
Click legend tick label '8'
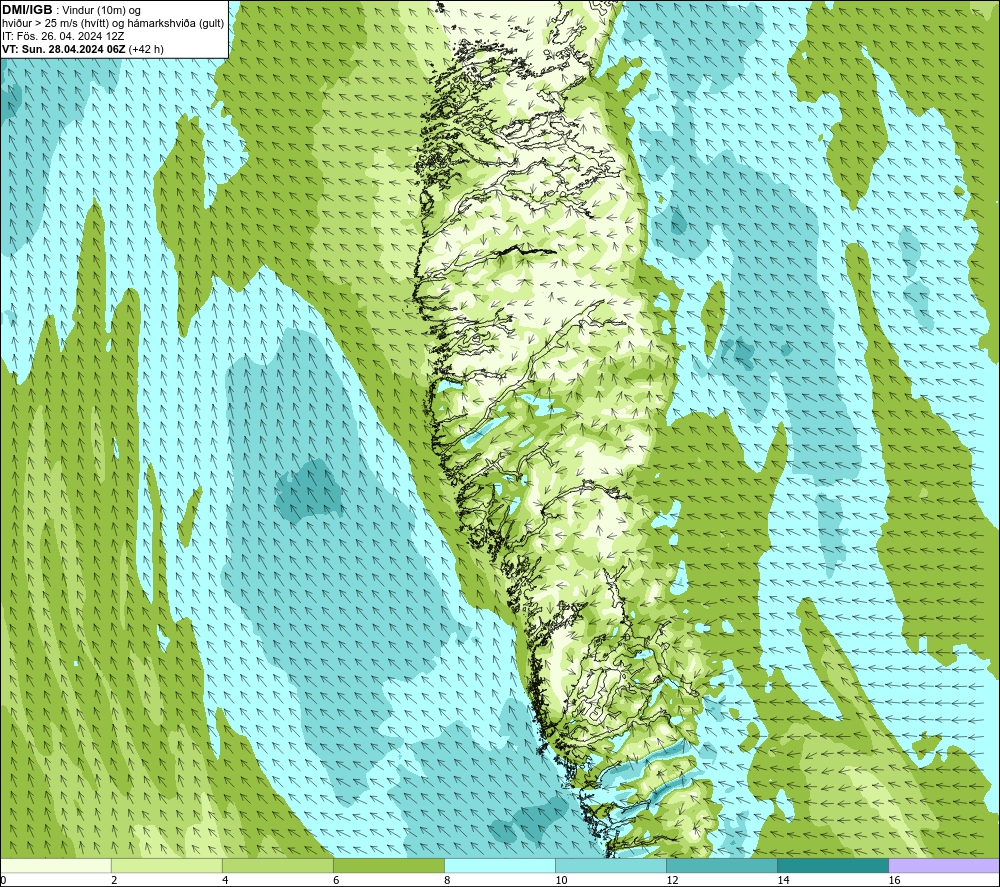(447, 880)
